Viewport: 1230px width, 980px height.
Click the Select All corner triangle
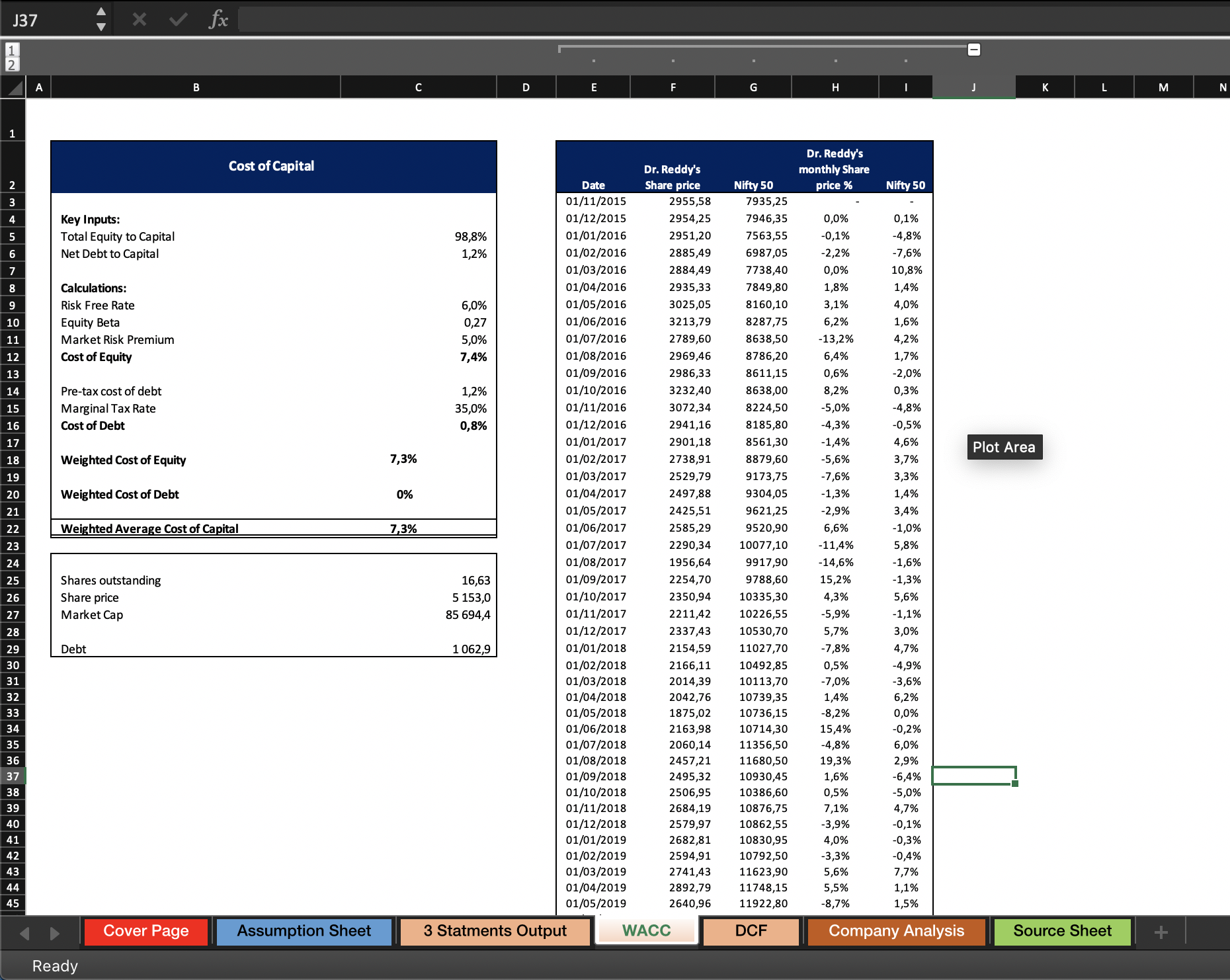point(13,87)
